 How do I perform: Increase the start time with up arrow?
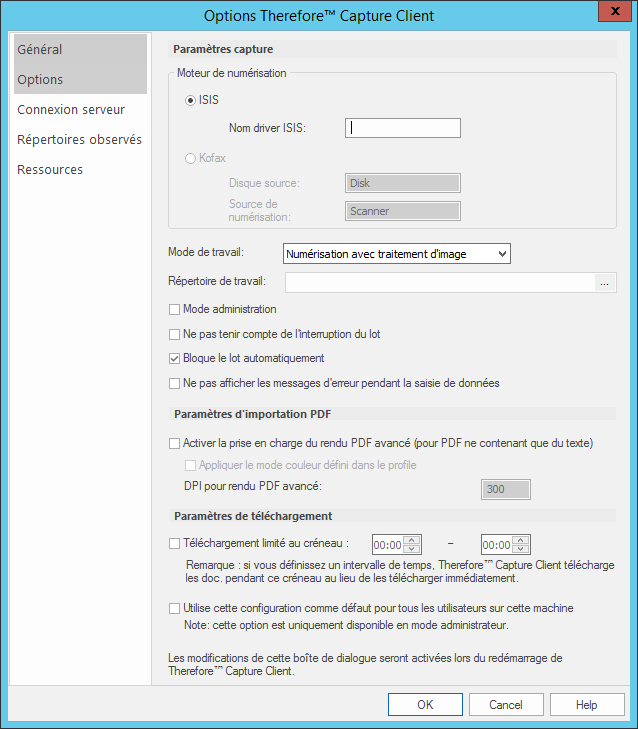[x=412, y=540]
